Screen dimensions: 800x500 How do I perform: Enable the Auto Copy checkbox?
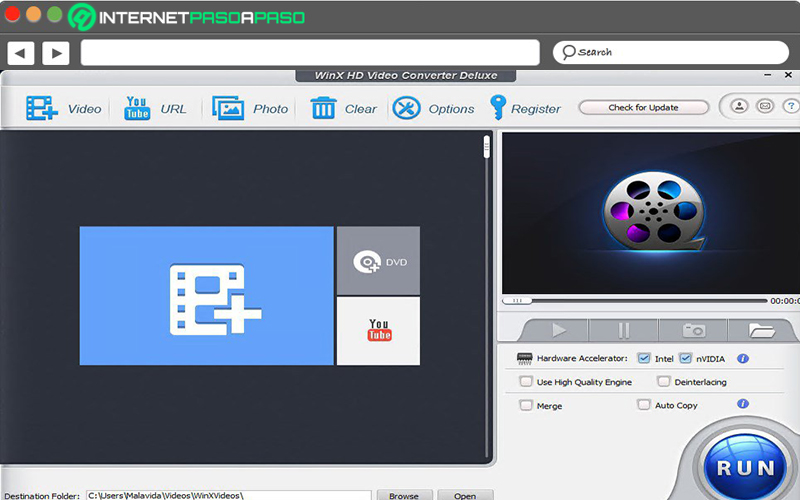point(644,405)
